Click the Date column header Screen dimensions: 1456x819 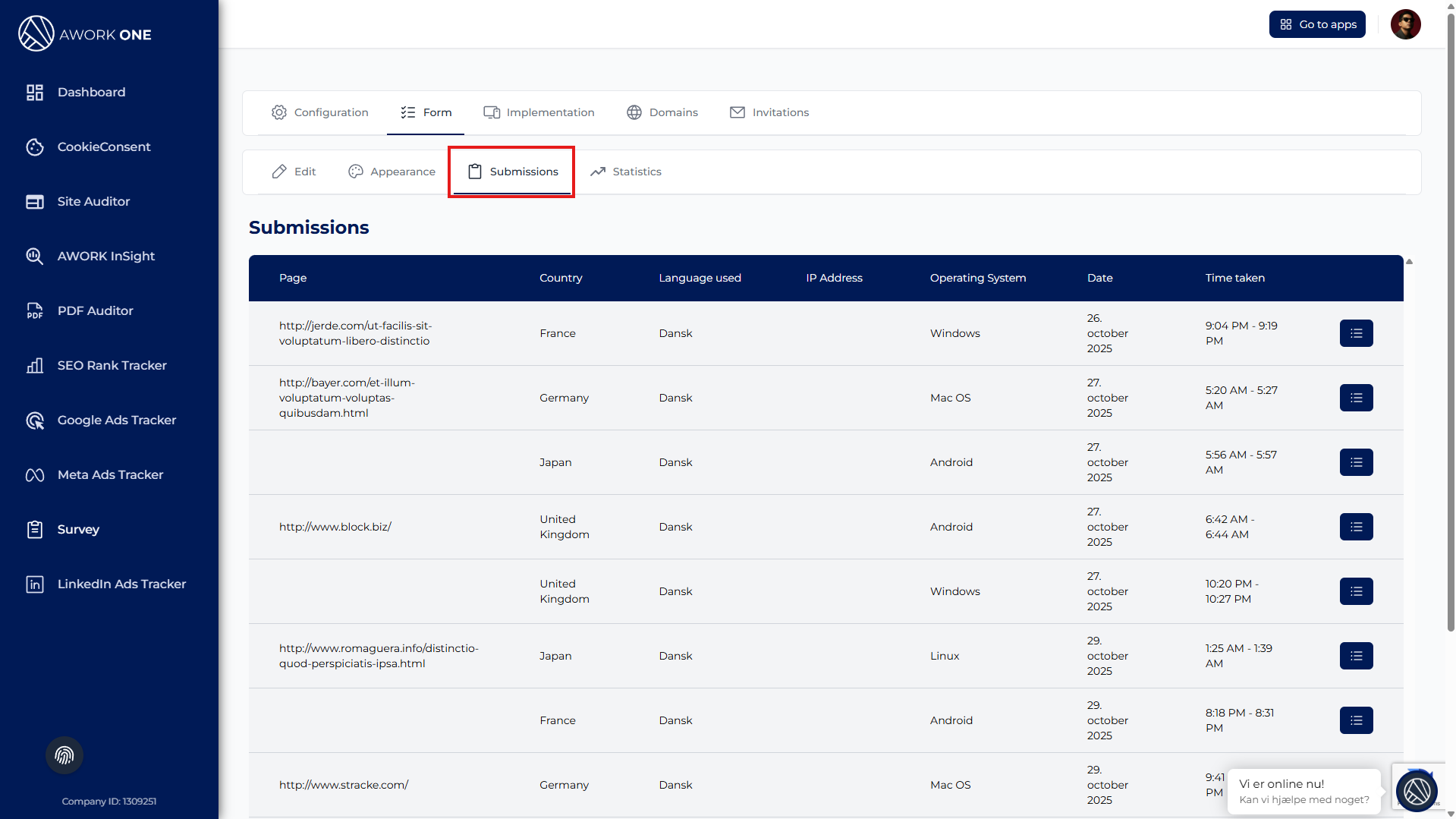click(x=1099, y=278)
